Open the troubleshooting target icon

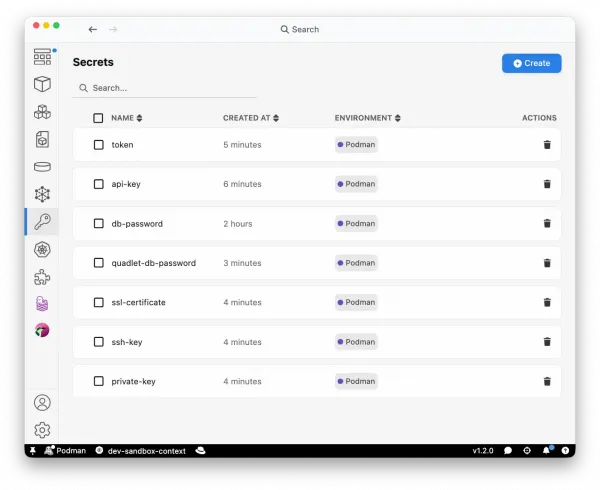(x=527, y=451)
